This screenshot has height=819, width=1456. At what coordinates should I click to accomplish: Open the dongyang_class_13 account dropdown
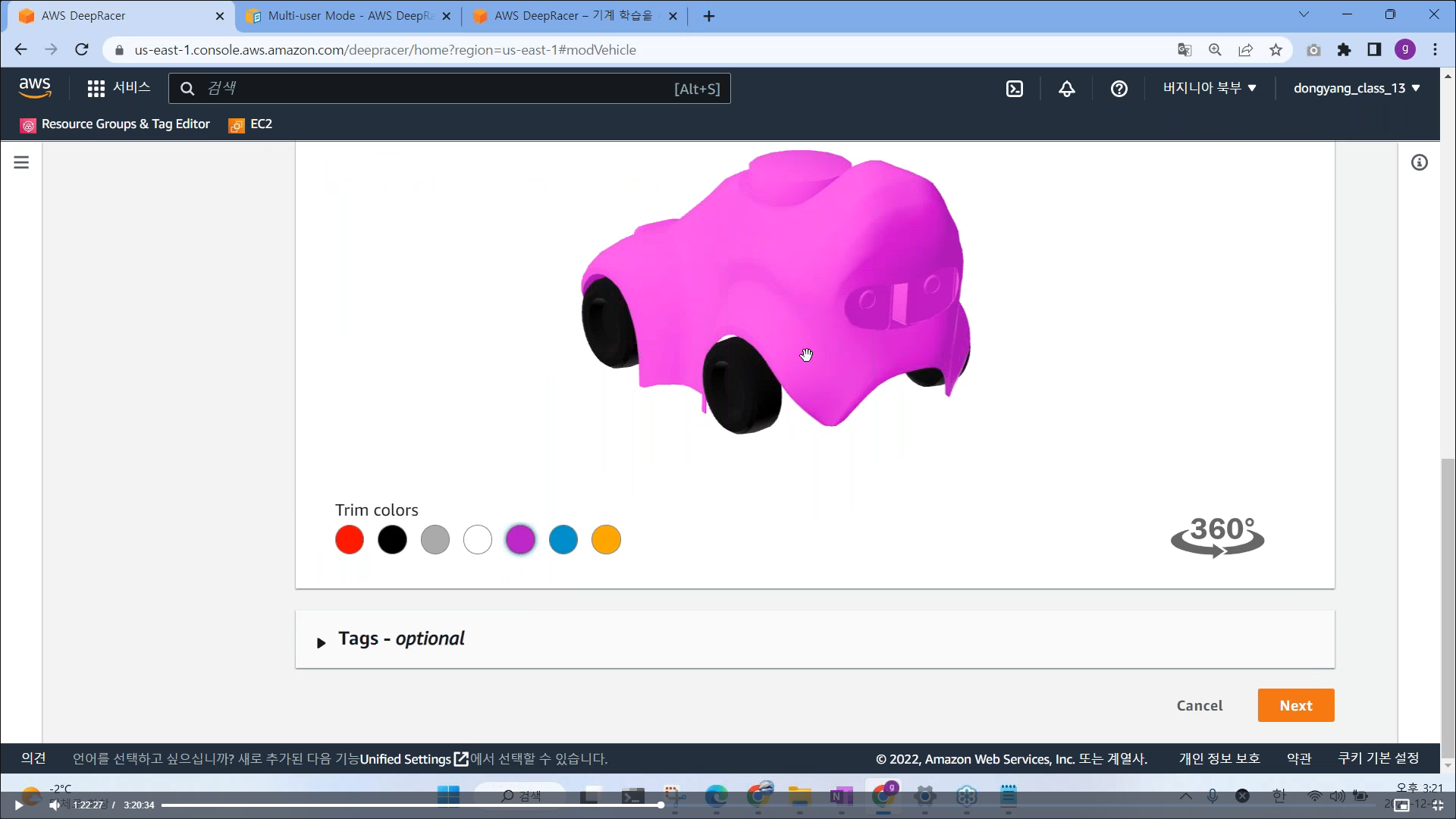(x=1357, y=88)
